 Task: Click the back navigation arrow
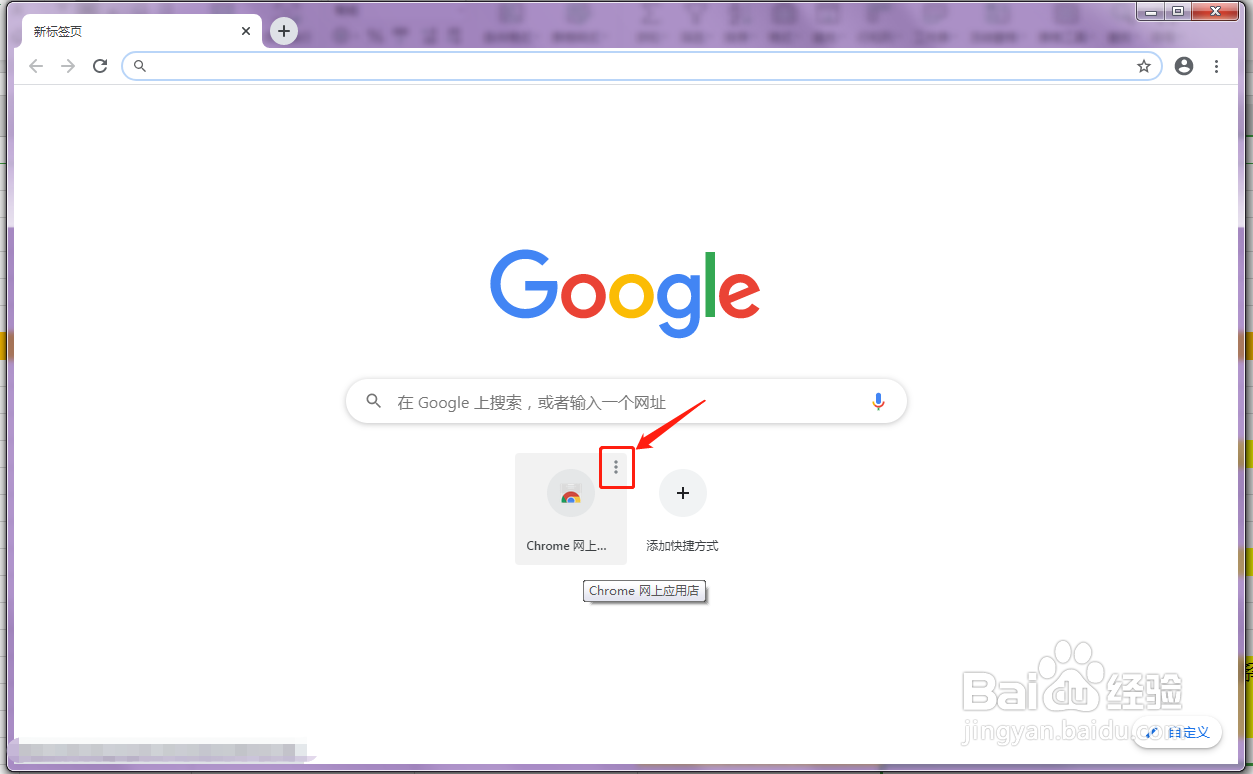pos(36,66)
